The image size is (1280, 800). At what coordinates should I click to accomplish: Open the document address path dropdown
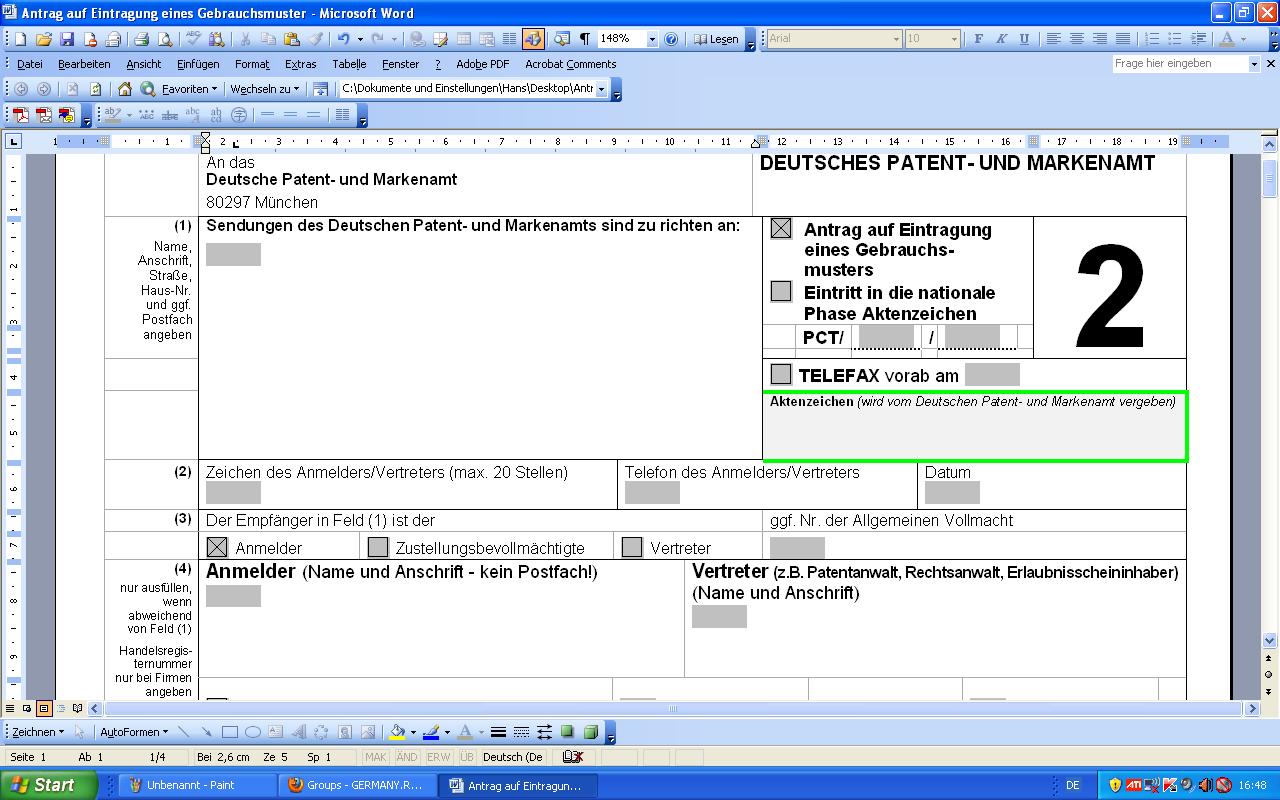tap(602, 89)
